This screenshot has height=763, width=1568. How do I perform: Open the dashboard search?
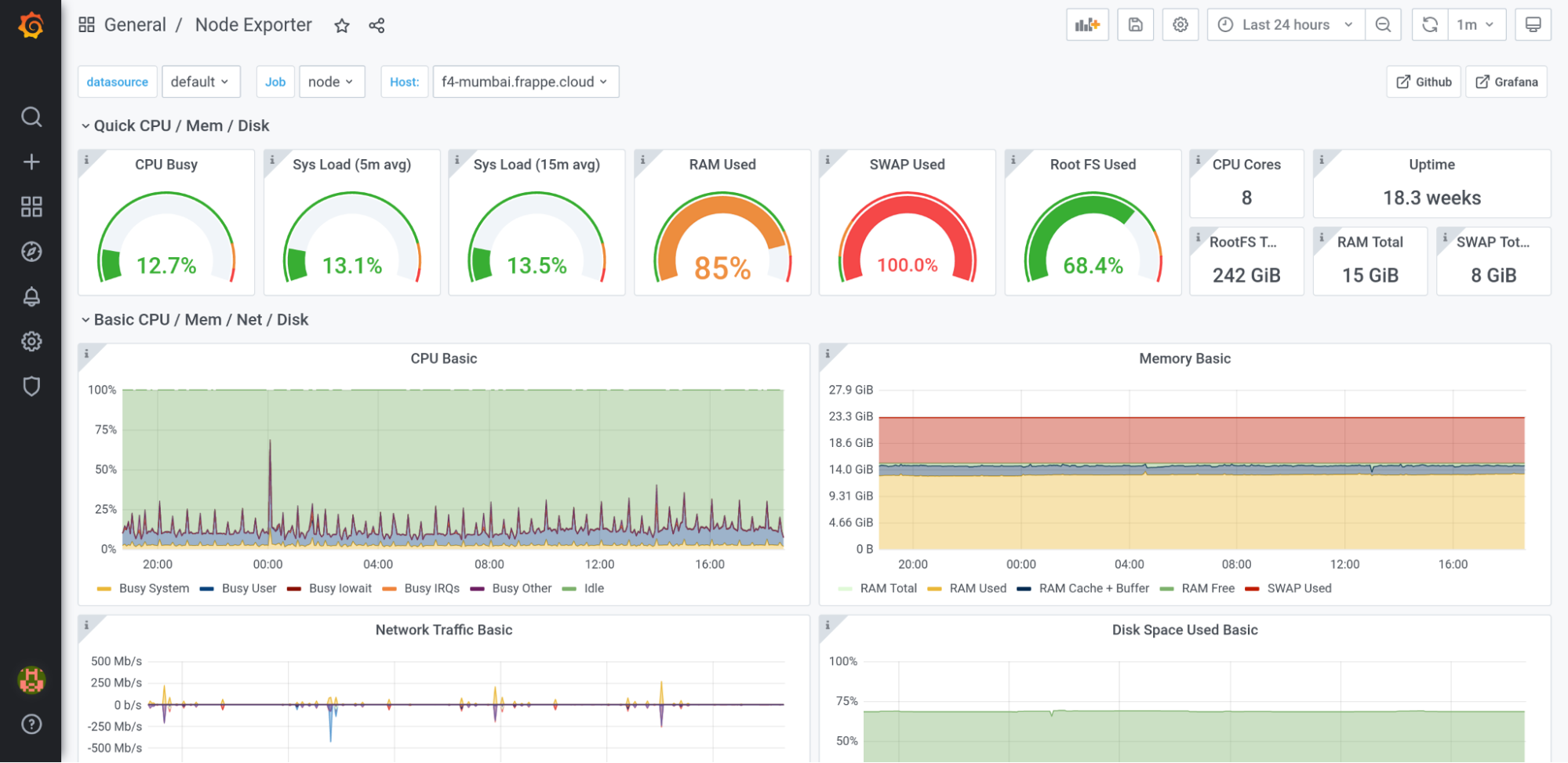31,117
